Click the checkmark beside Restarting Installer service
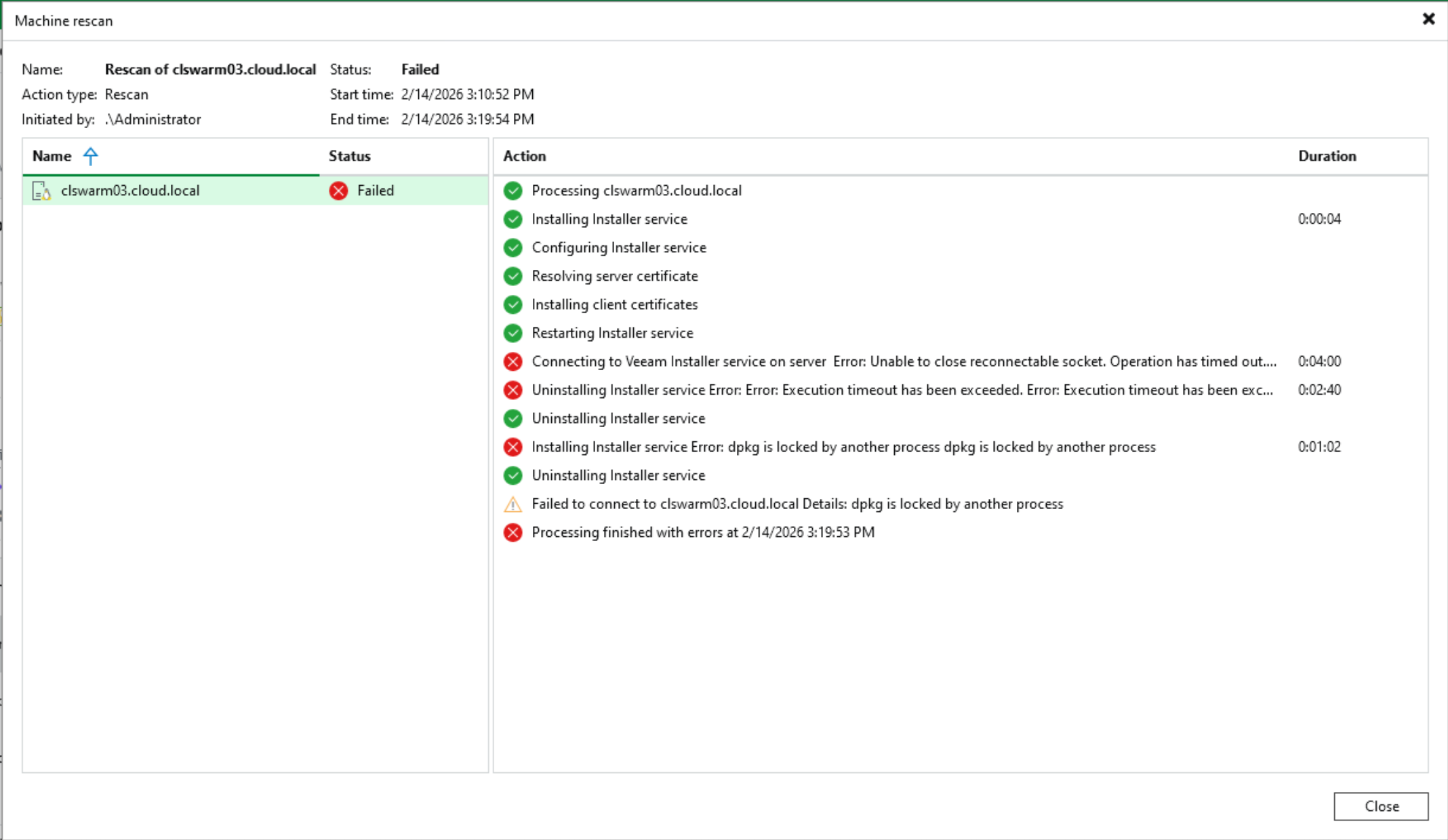Screen dimensions: 1448x840 pyautogui.click(x=513, y=333)
